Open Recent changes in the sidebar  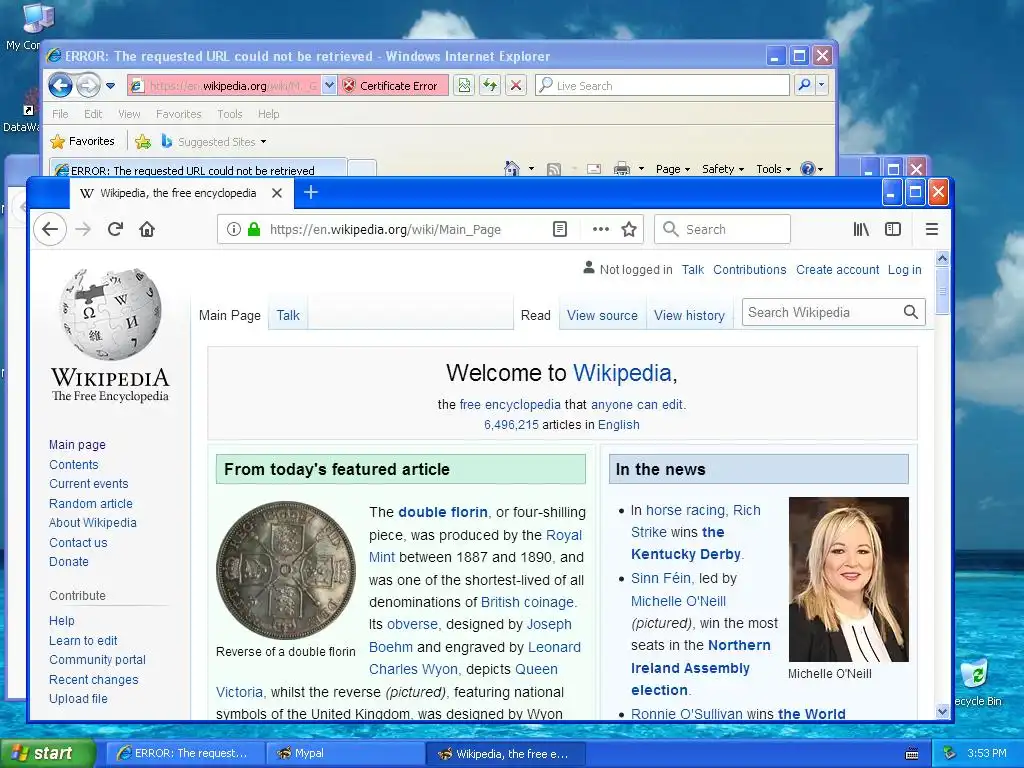(93, 680)
